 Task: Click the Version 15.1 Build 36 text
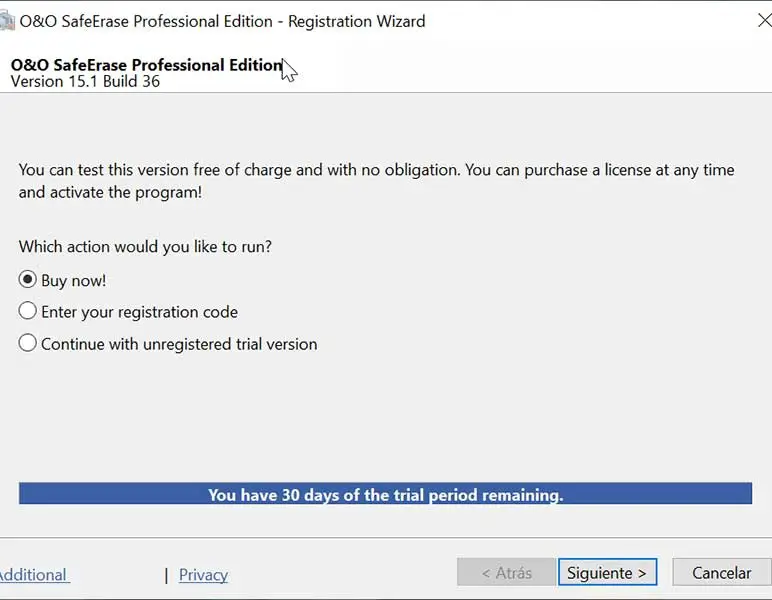click(x=85, y=82)
